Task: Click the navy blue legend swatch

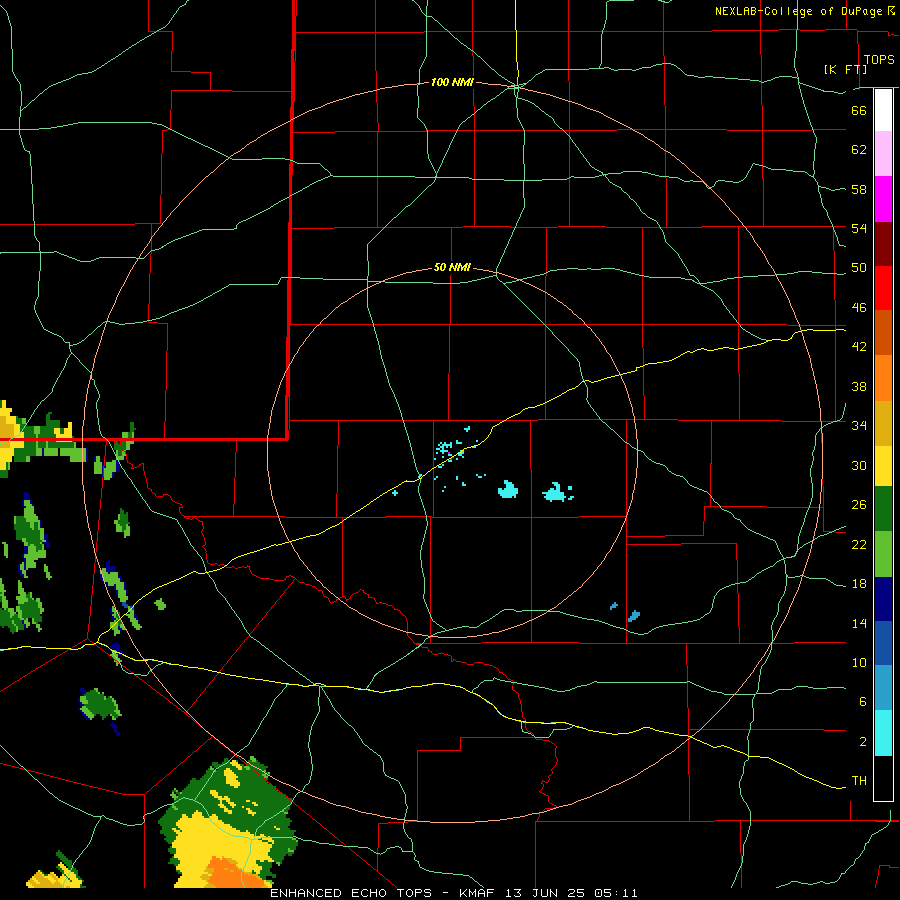Action: (x=883, y=599)
